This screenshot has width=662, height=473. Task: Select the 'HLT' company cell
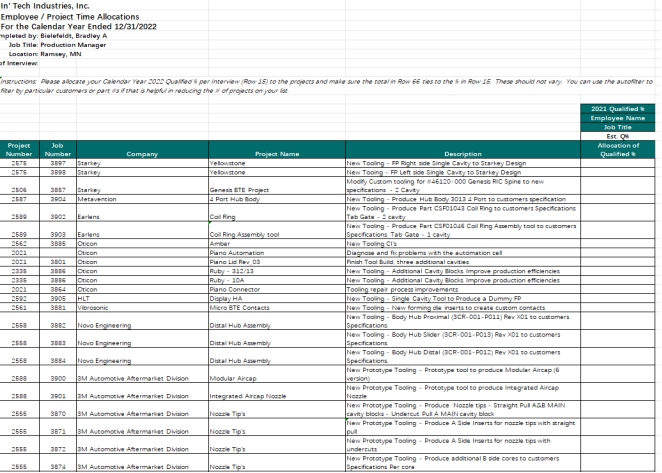tap(142, 299)
